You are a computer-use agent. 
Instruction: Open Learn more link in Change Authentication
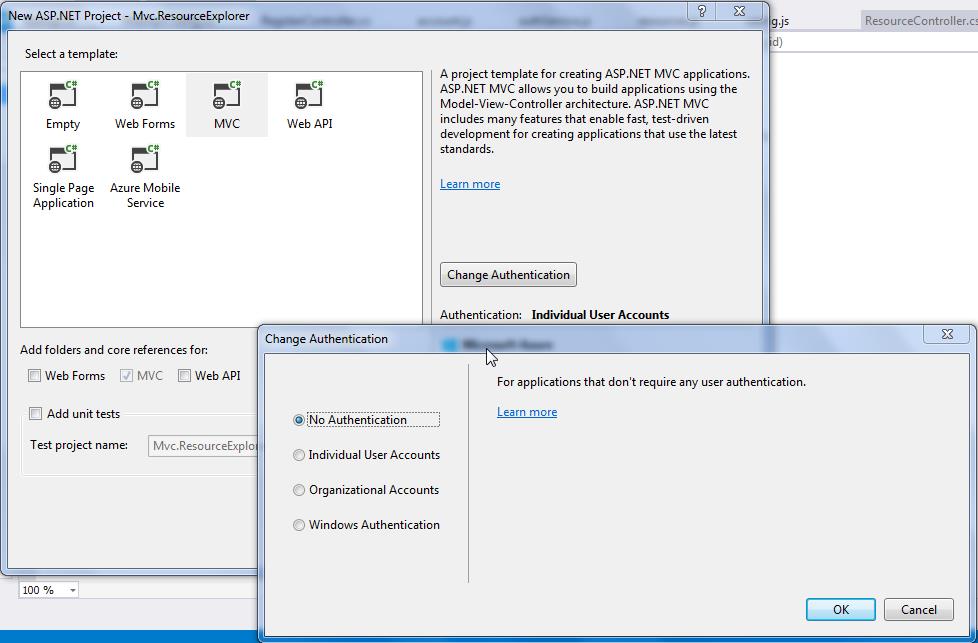527,412
